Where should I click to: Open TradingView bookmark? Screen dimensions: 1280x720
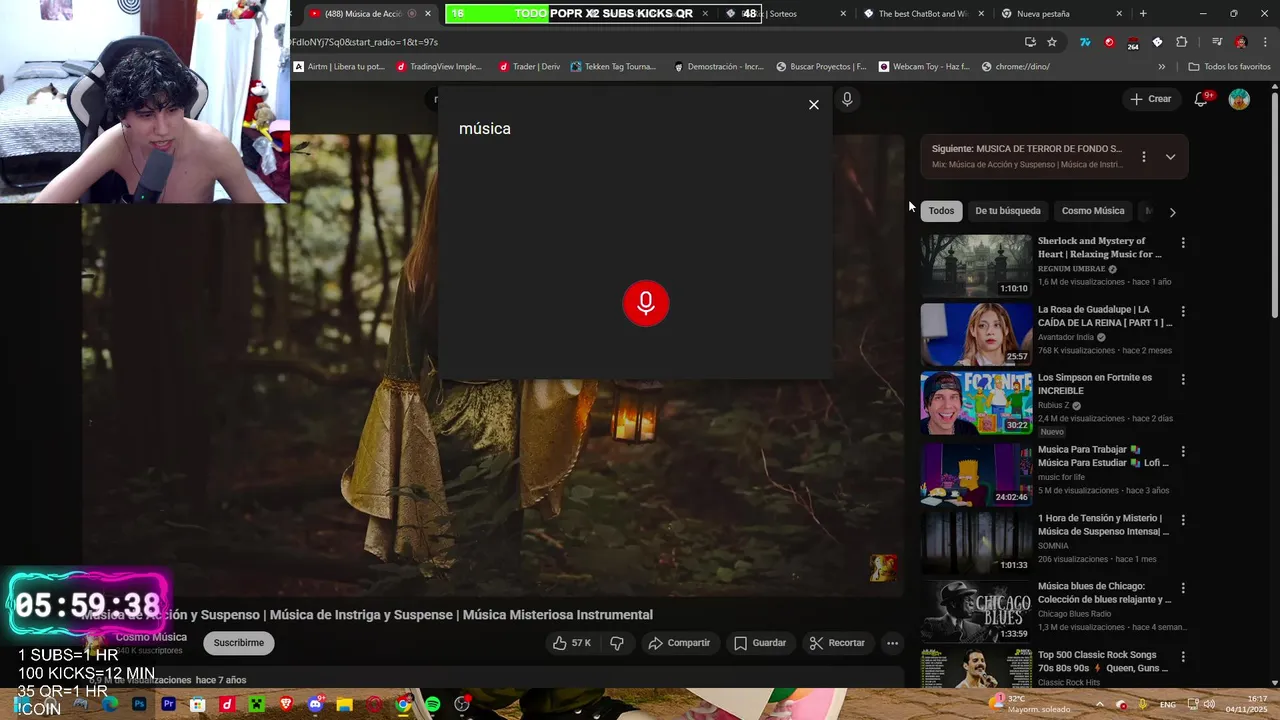[x=439, y=67]
